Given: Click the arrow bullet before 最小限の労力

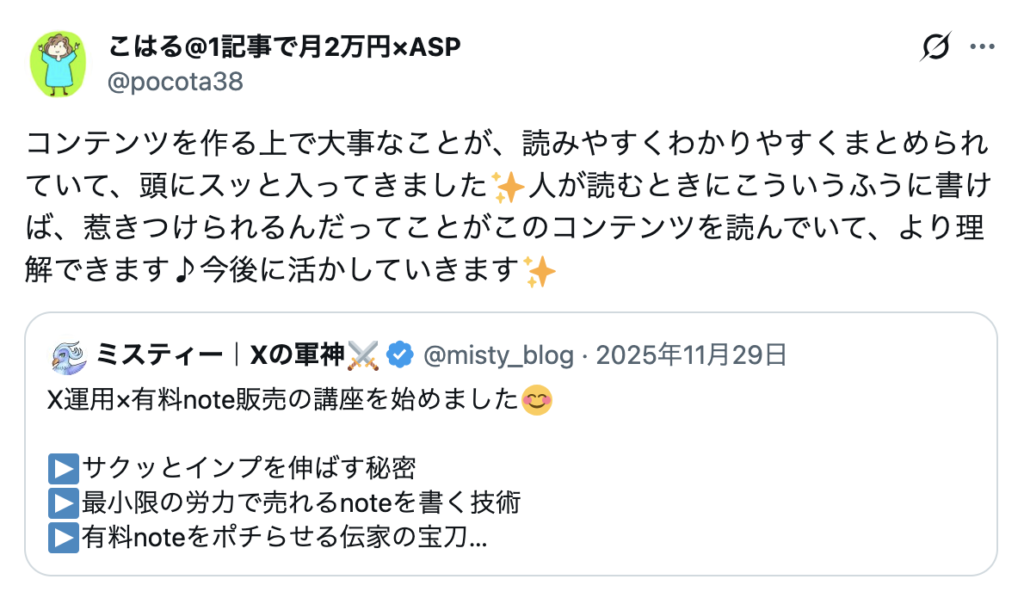Looking at the screenshot, I should 63,502.
